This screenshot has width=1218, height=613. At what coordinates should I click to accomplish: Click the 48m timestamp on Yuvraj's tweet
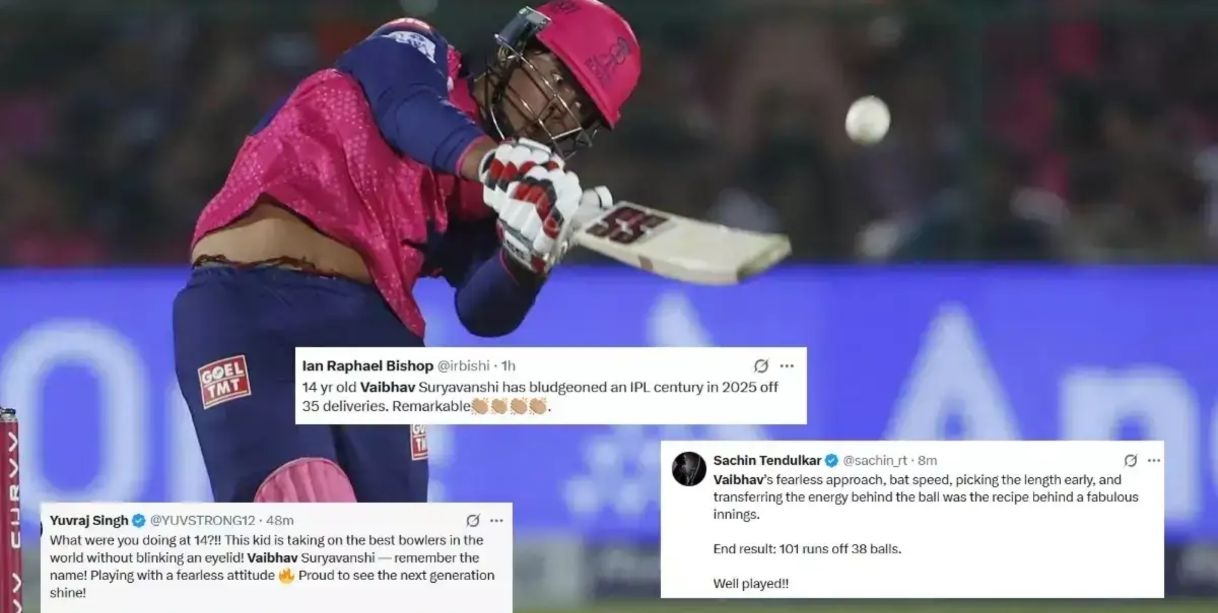tap(279, 520)
